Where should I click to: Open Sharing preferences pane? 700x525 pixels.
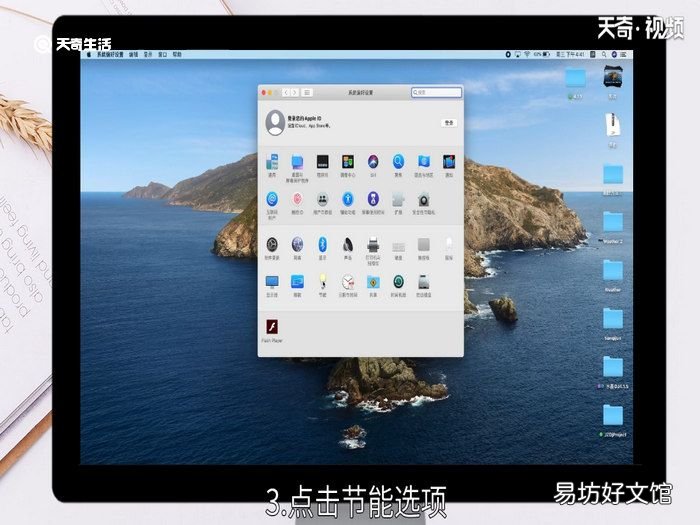coord(373,282)
